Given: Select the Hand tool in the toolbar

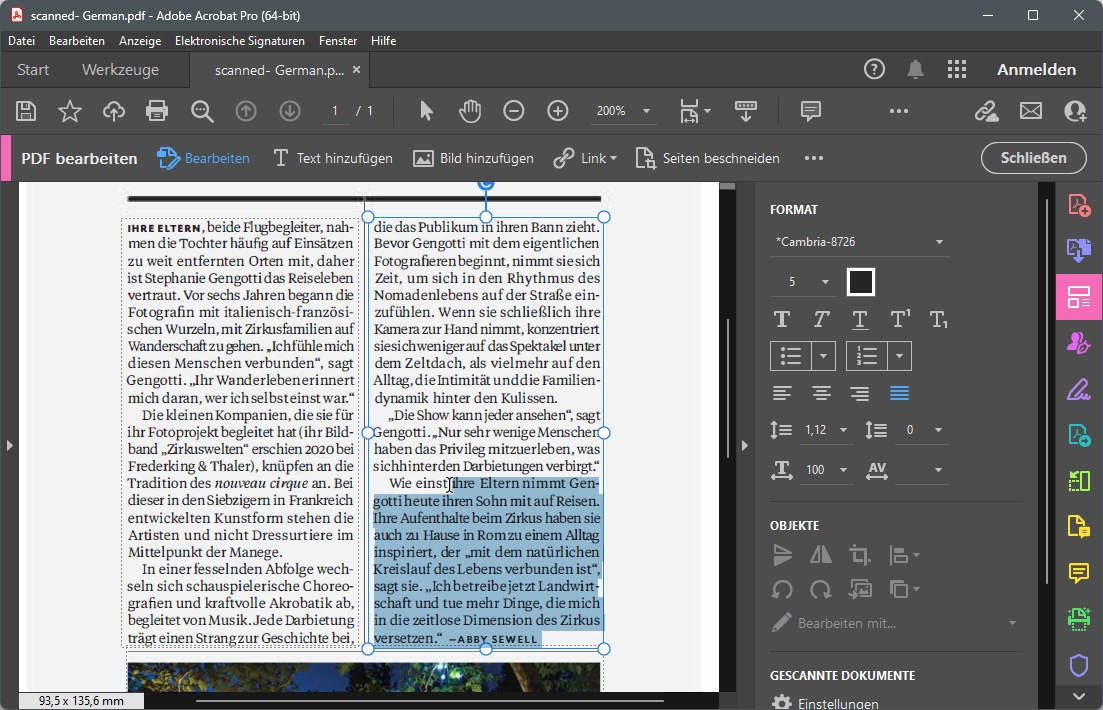Looking at the screenshot, I should pos(468,111).
